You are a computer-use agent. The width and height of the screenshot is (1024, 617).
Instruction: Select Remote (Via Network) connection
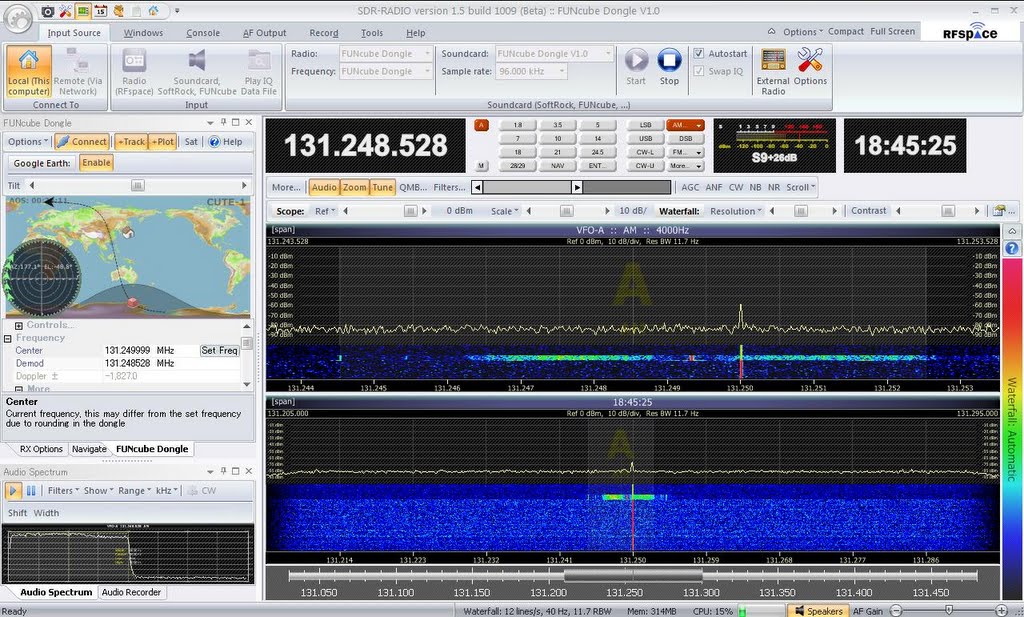[78, 72]
